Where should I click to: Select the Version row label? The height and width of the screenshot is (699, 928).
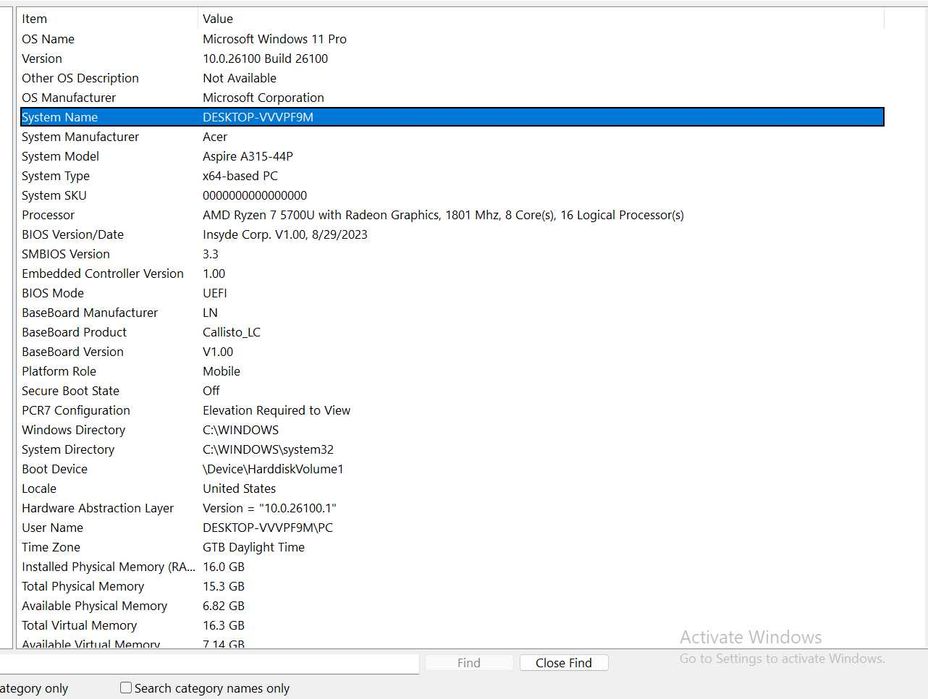pyautogui.click(x=42, y=59)
